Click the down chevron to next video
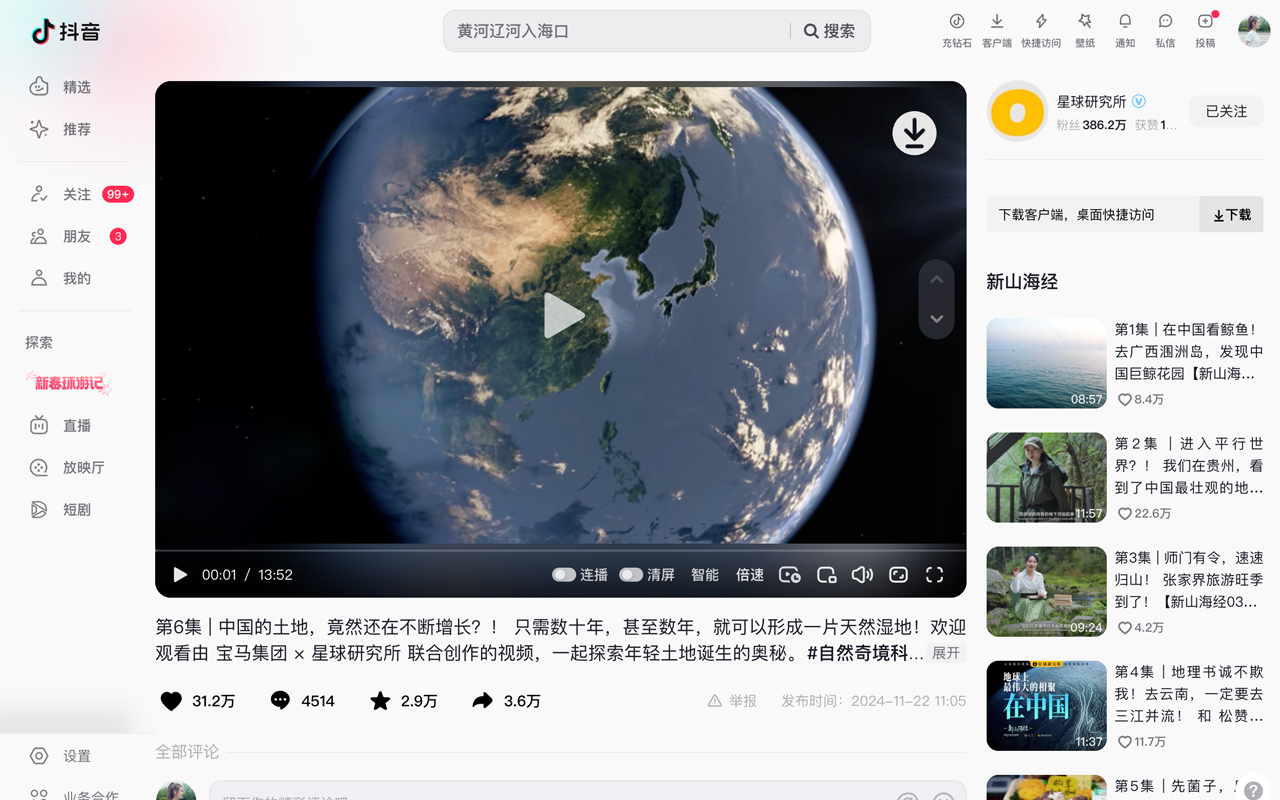Screen dimensions: 1280x800 tap(936, 318)
